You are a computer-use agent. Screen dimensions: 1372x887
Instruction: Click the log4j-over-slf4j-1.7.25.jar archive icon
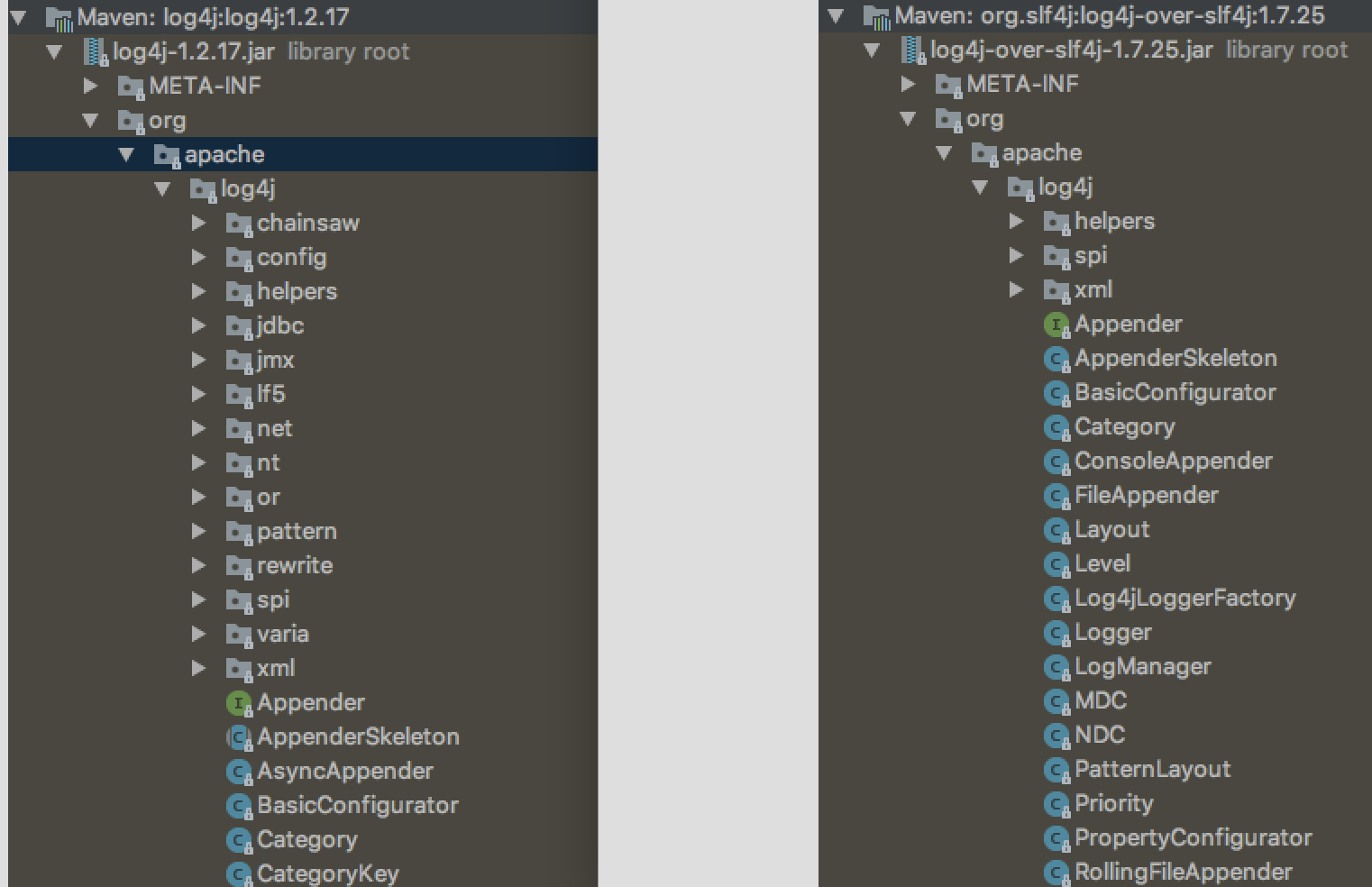[x=913, y=50]
